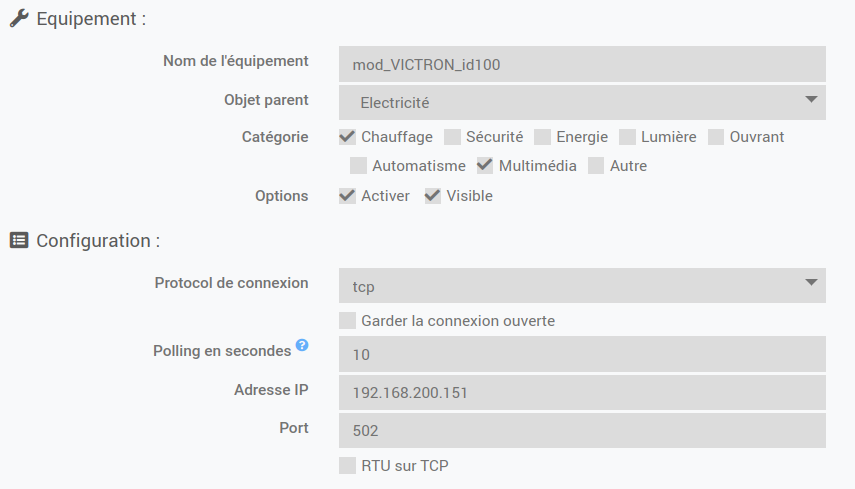
Task: Click the wrench icon beside Equipement
Action: pyautogui.click(x=18, y=19)
